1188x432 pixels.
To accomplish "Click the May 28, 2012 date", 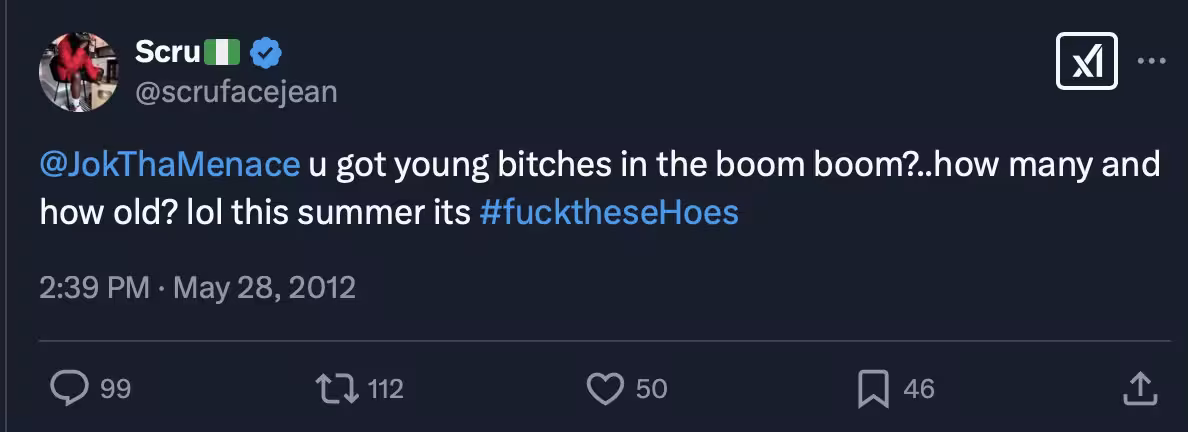I will click(264, 288).
